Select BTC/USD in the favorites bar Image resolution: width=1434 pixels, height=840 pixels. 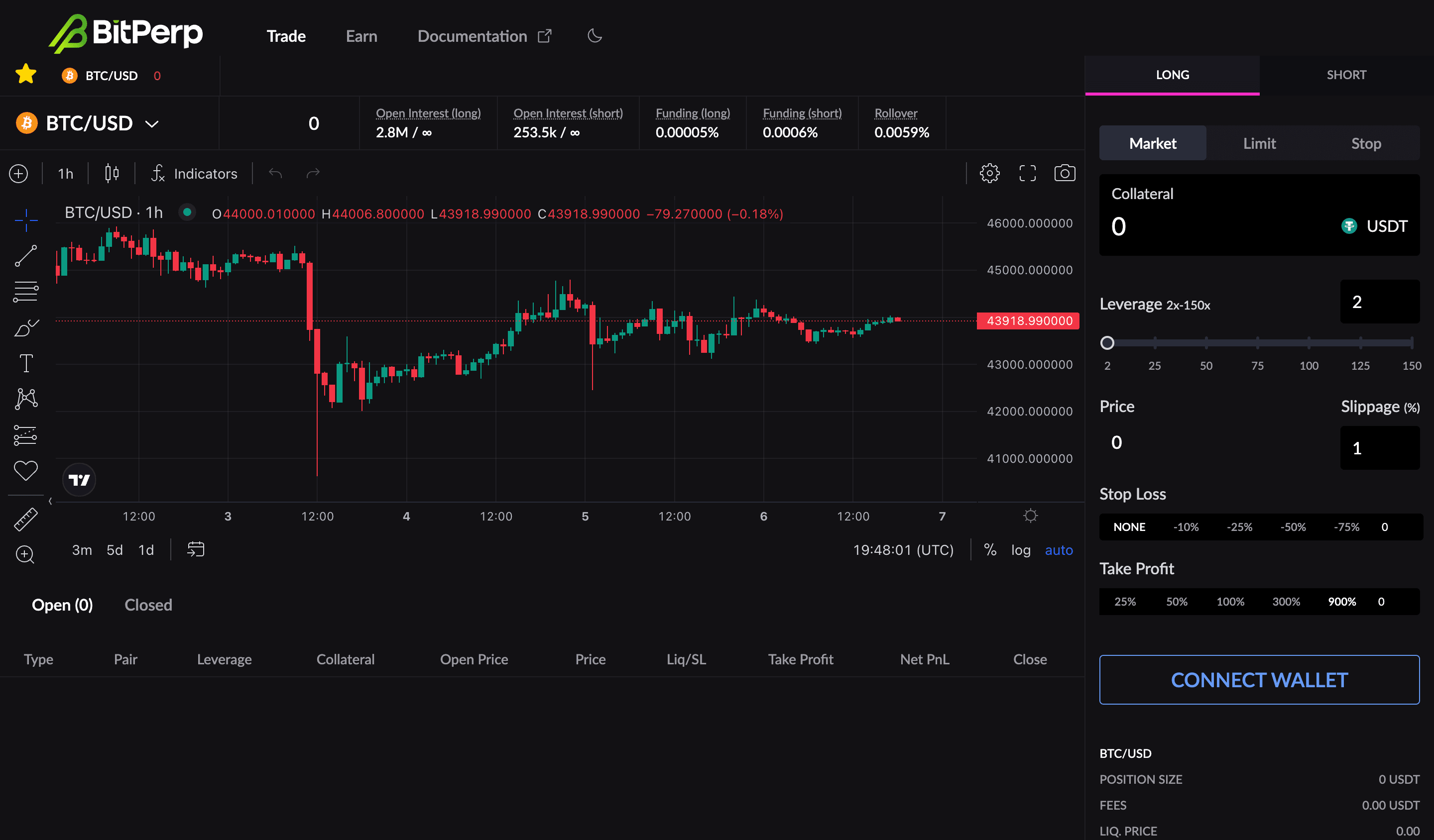111,76
